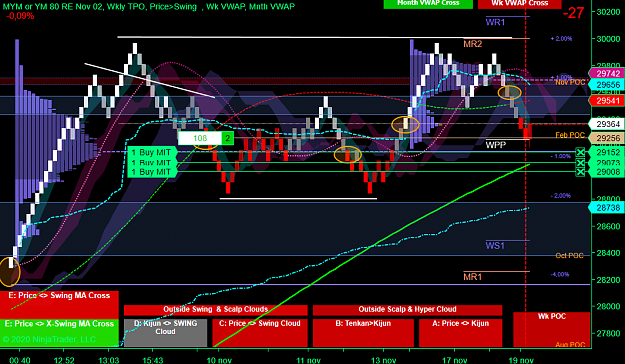The height and width of the screenshot is (364, 625).
Task: Click the red 29541 price marker
Action: (x=606, y=101)
